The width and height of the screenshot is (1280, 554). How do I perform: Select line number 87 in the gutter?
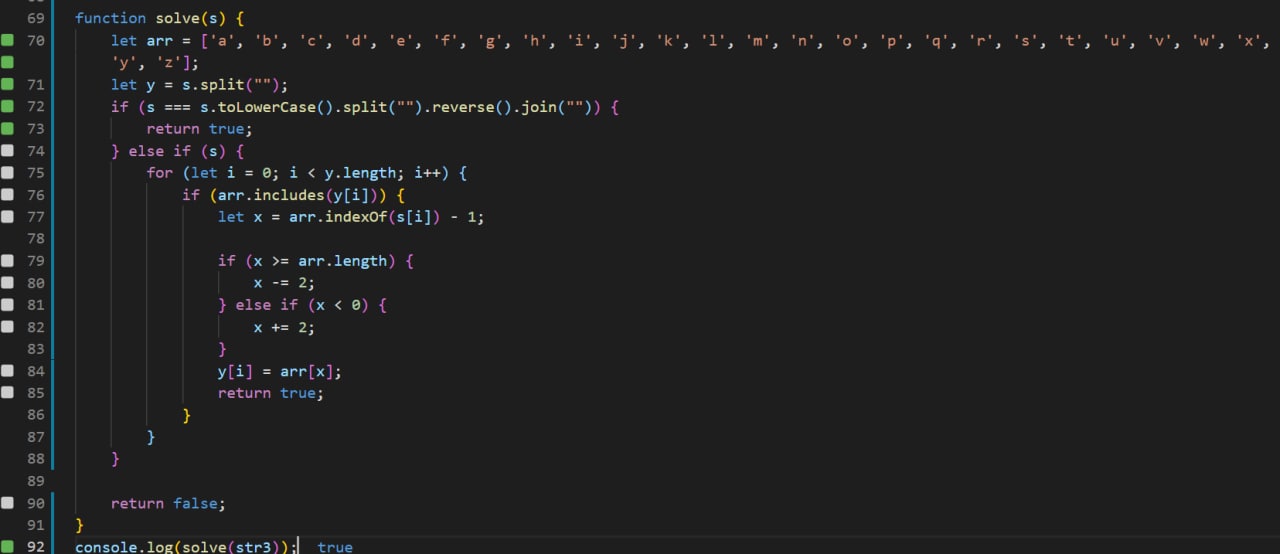tap(35, 437)
